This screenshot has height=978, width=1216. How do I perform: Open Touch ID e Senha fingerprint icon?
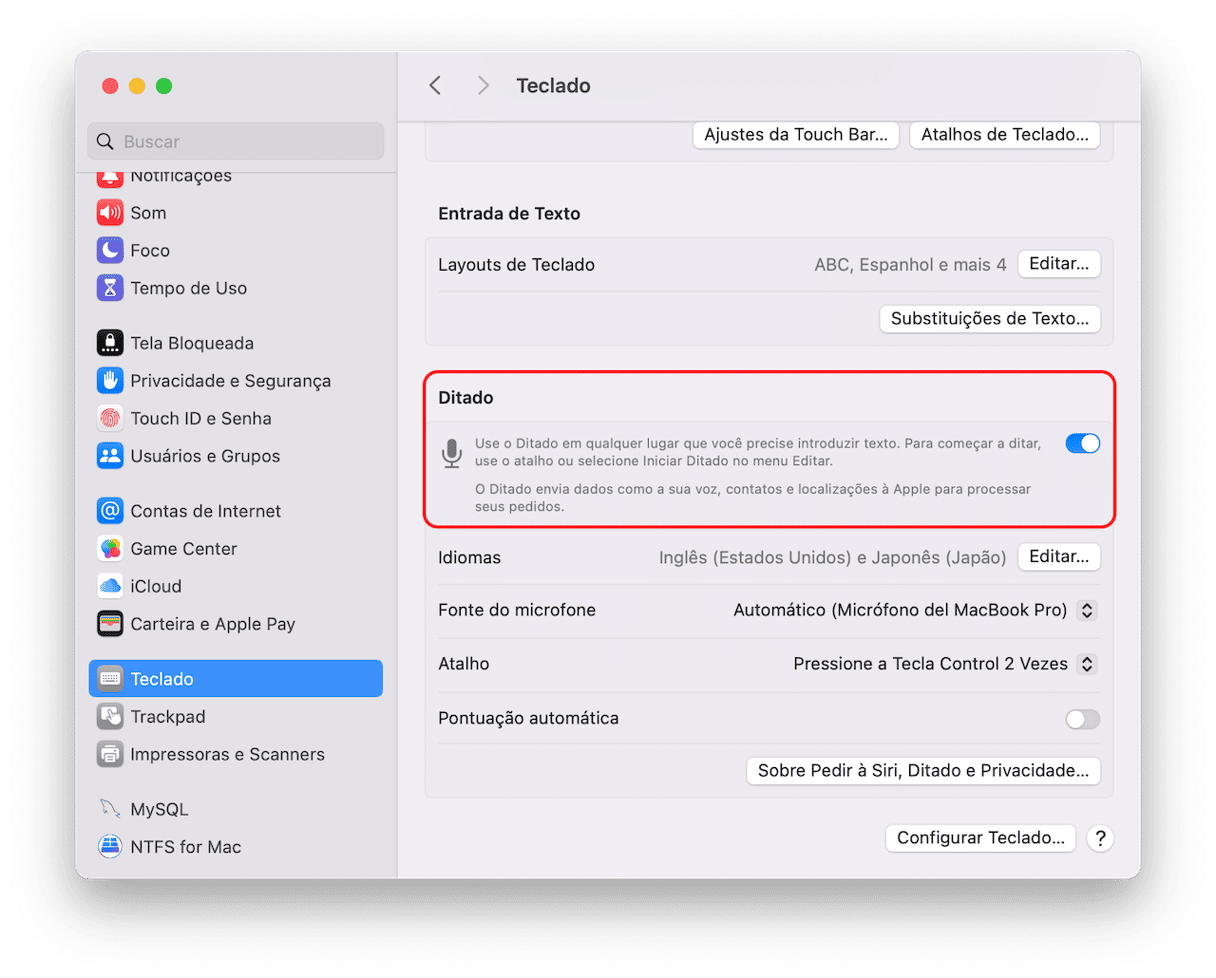pos(110,418)
